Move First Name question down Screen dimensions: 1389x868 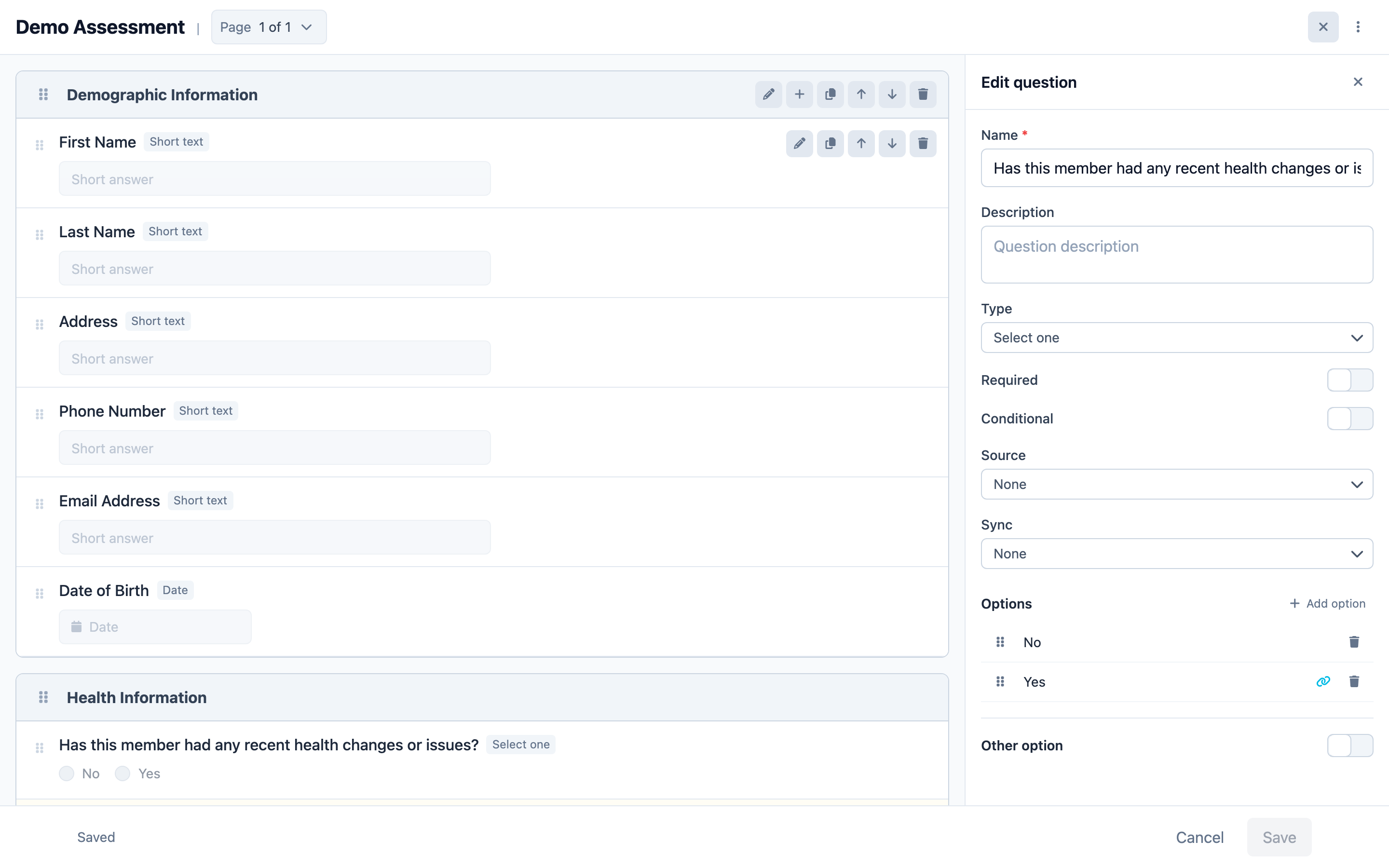pos(892,144)
